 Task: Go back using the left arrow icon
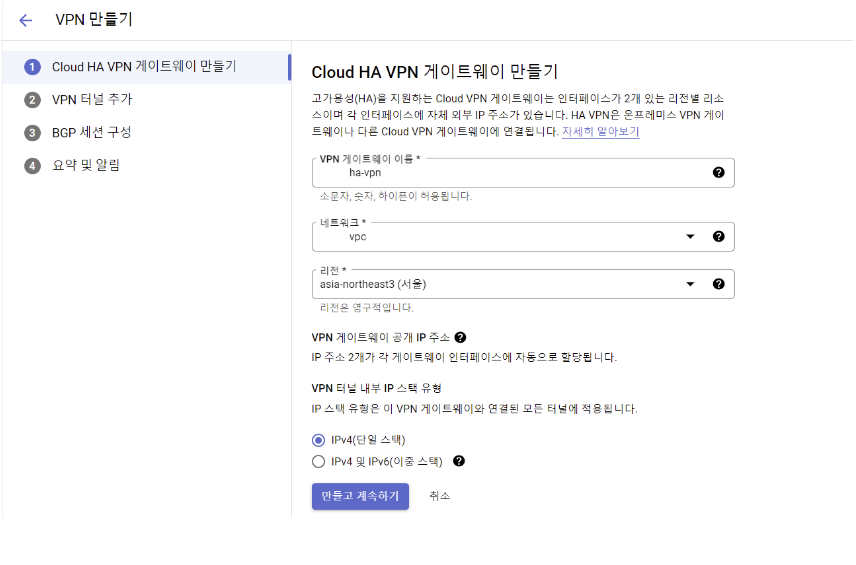tap(26, 21)
